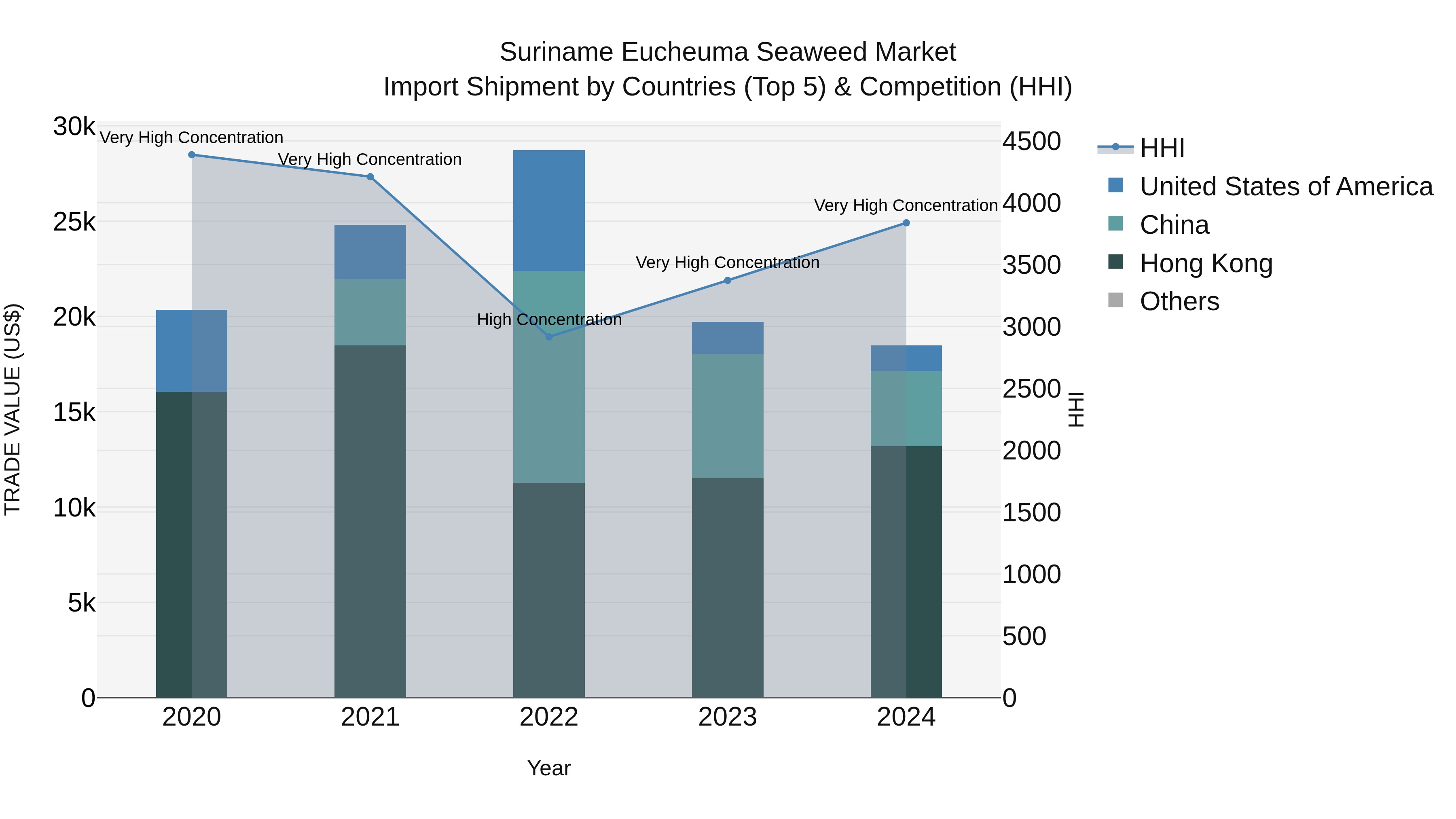Click the chart title 'Suriname Eucheuma Seaweed Market'
Screen dimensions: 1456x819
pyautogui.click(x=728, y=52)
